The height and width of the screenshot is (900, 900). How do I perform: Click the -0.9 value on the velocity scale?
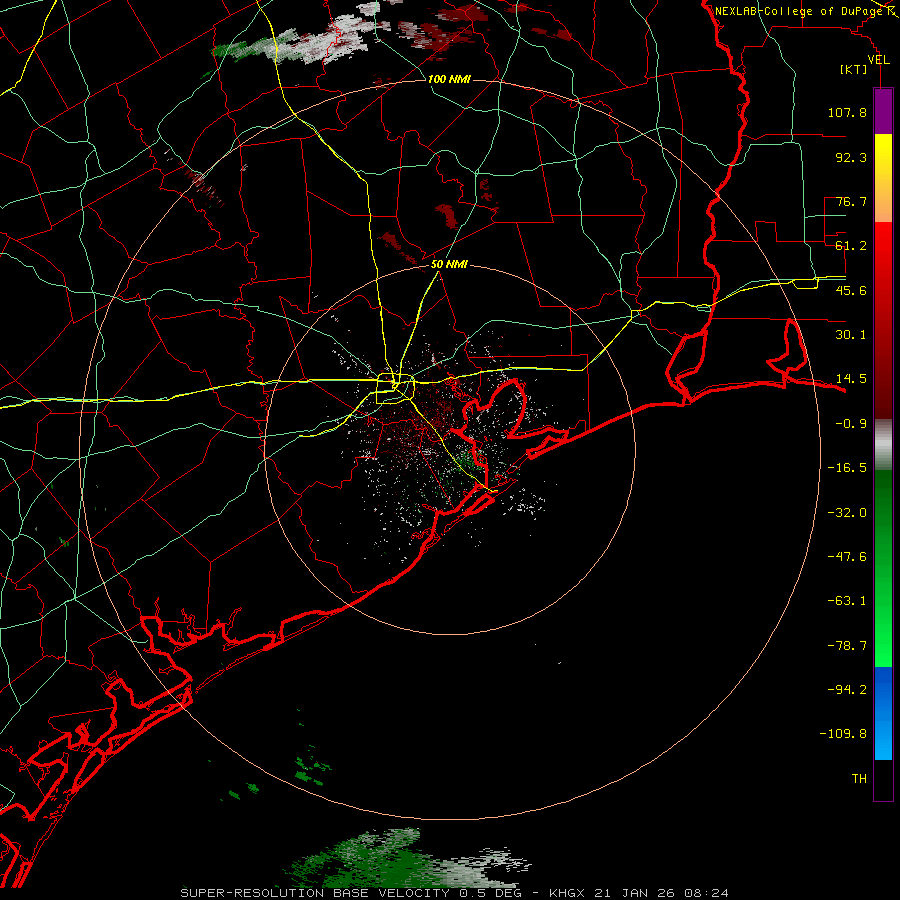[x=851, y=424]
